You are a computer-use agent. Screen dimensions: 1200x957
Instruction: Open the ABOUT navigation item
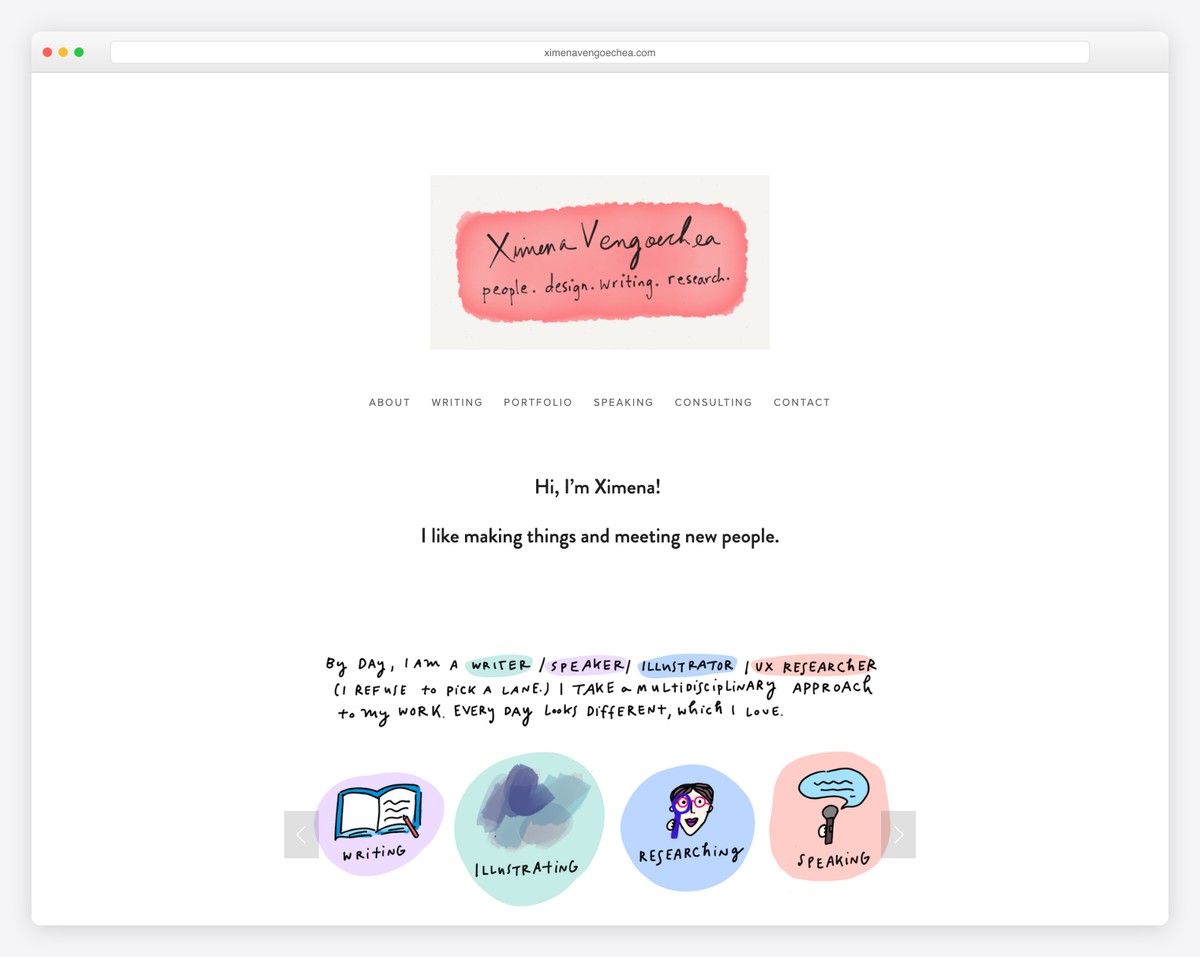389,402
